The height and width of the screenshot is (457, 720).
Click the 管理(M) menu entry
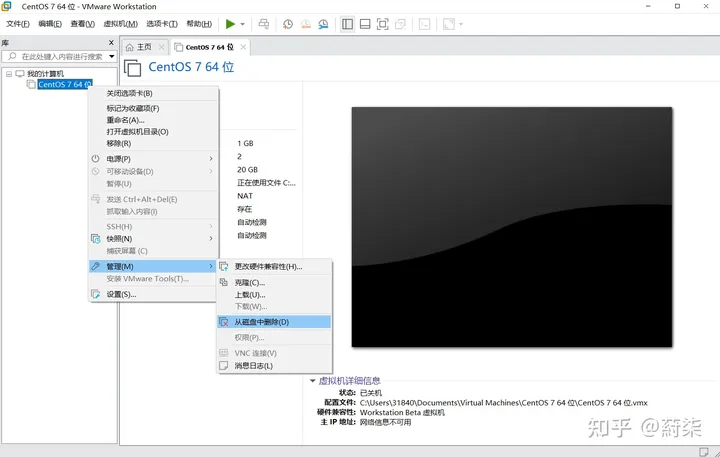(152, 266)
